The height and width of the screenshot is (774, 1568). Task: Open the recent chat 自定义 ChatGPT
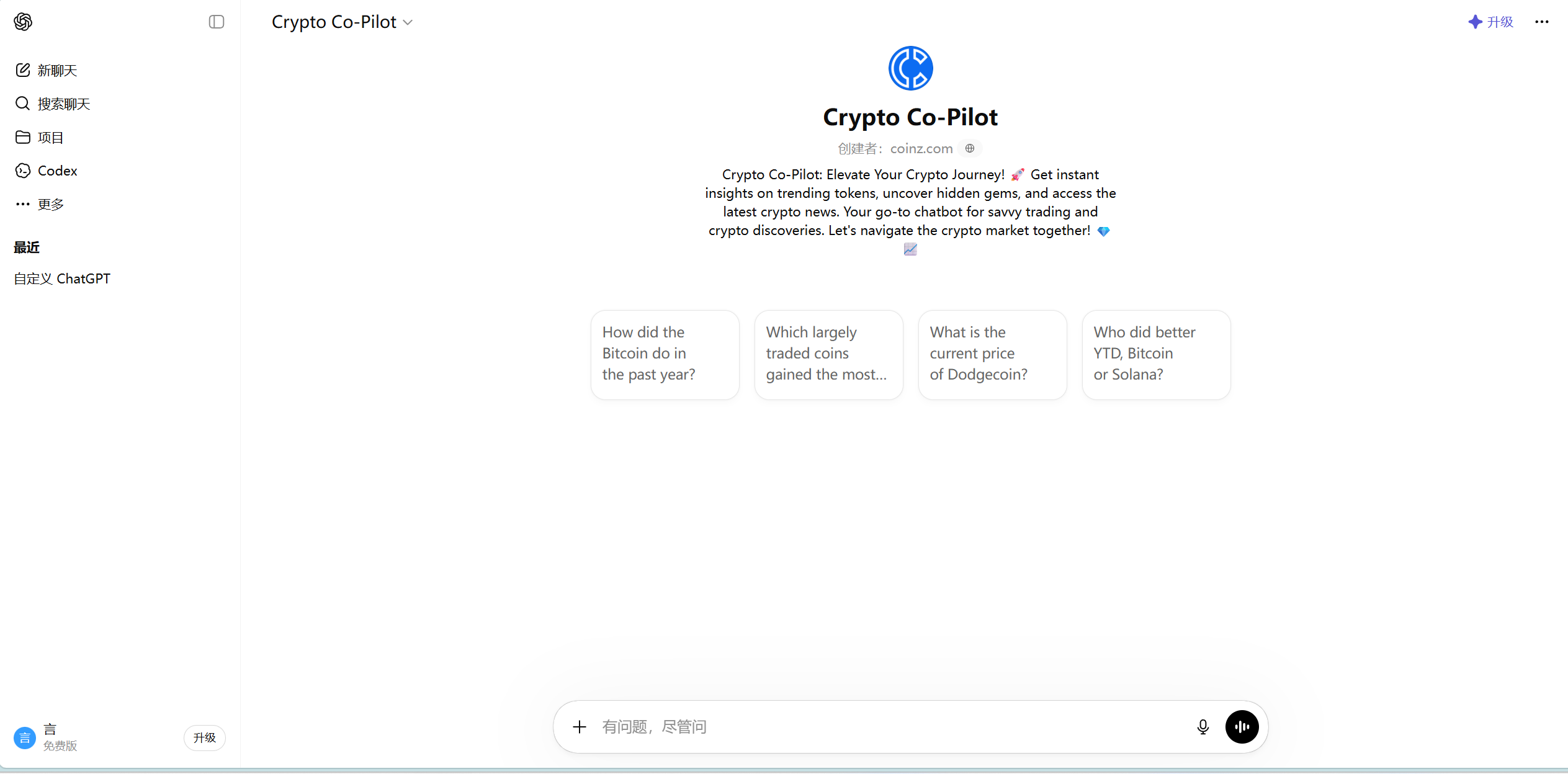62,278
